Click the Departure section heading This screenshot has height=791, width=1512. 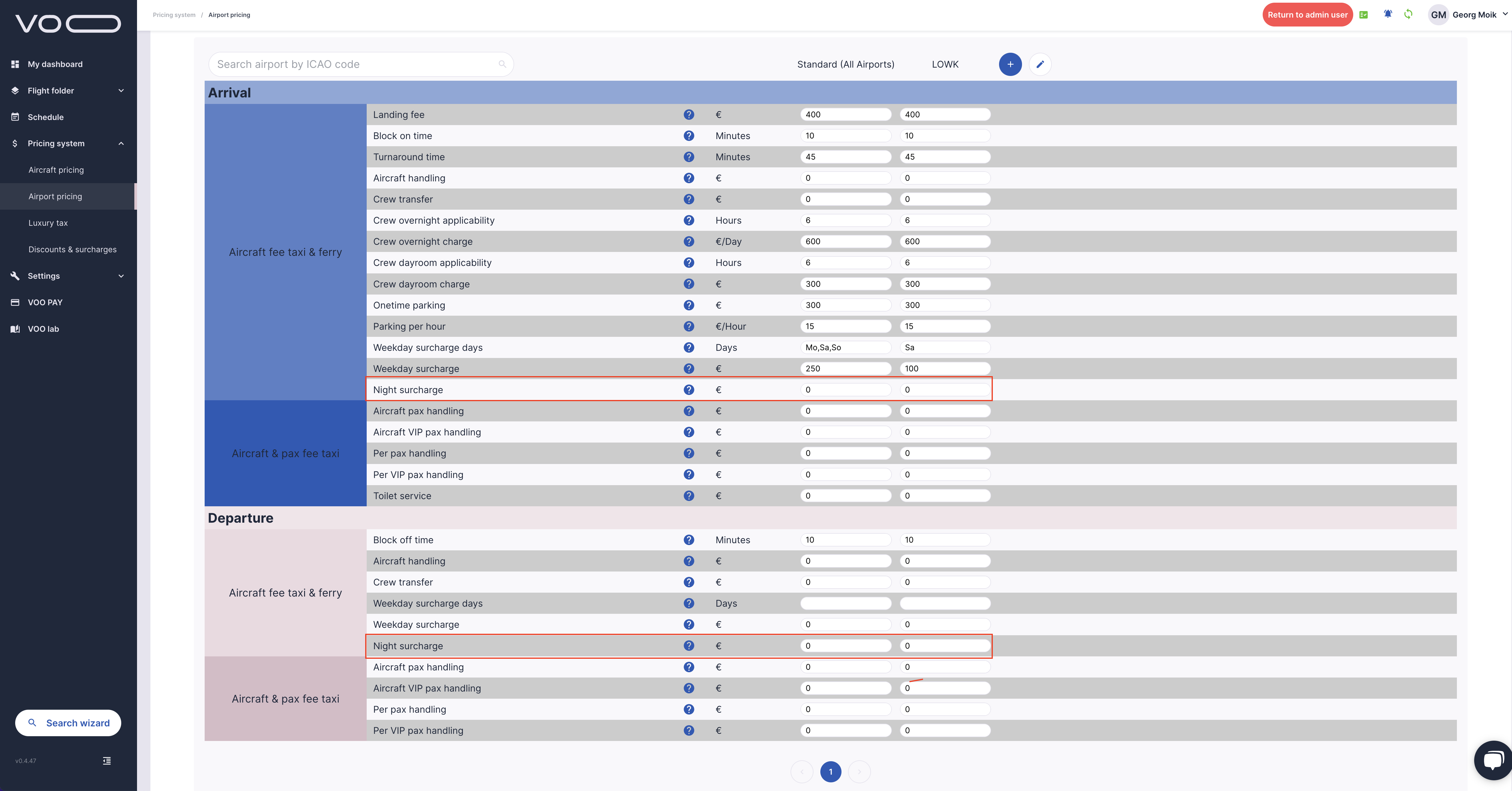coord(241,518)
